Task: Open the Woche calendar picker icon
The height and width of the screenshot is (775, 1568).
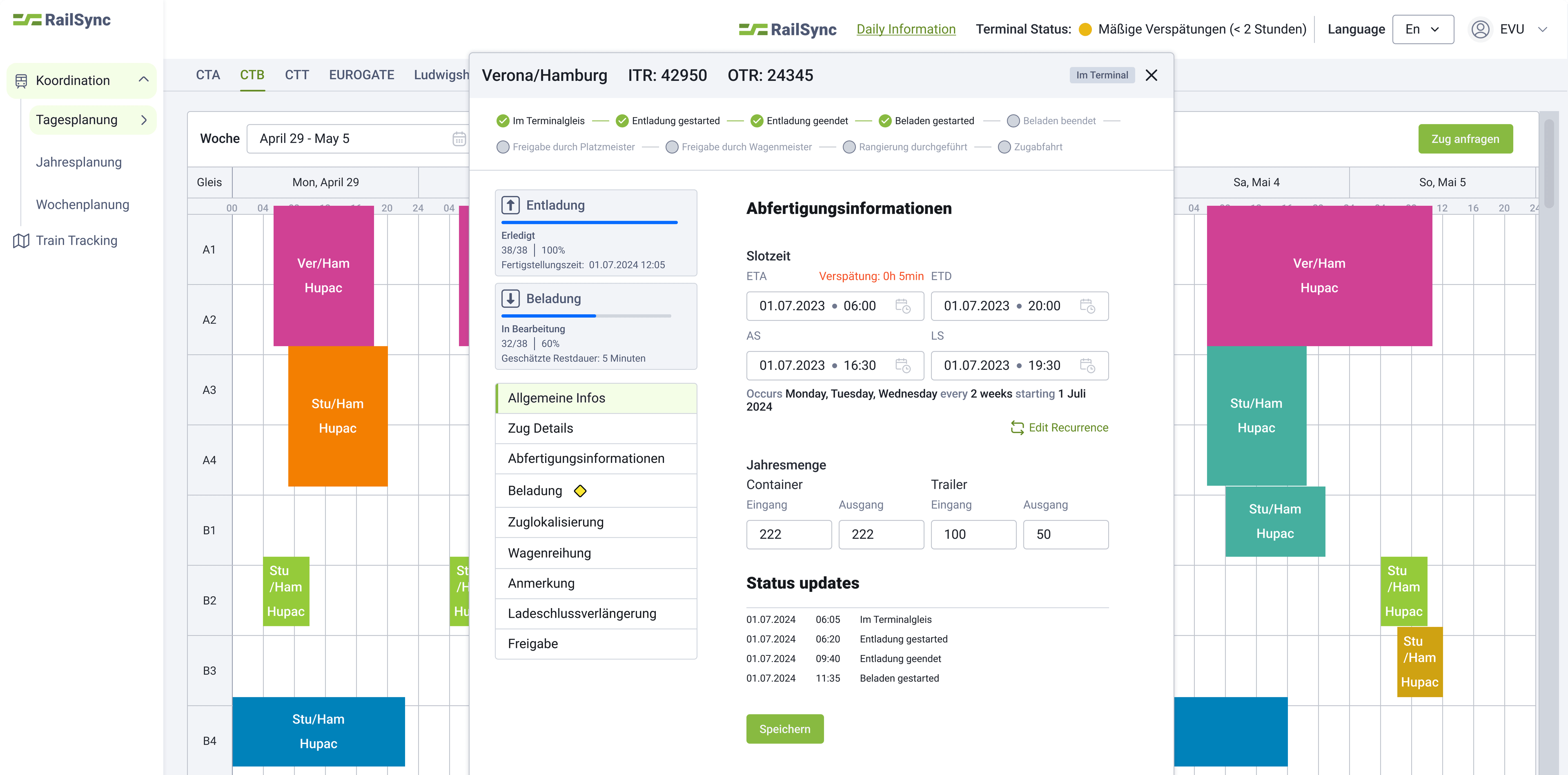Action: (x=459, y=139)
